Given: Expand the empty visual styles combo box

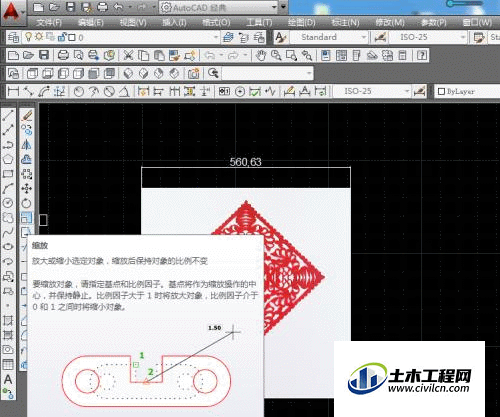Looking at the screenshot, I should point(309,73).
